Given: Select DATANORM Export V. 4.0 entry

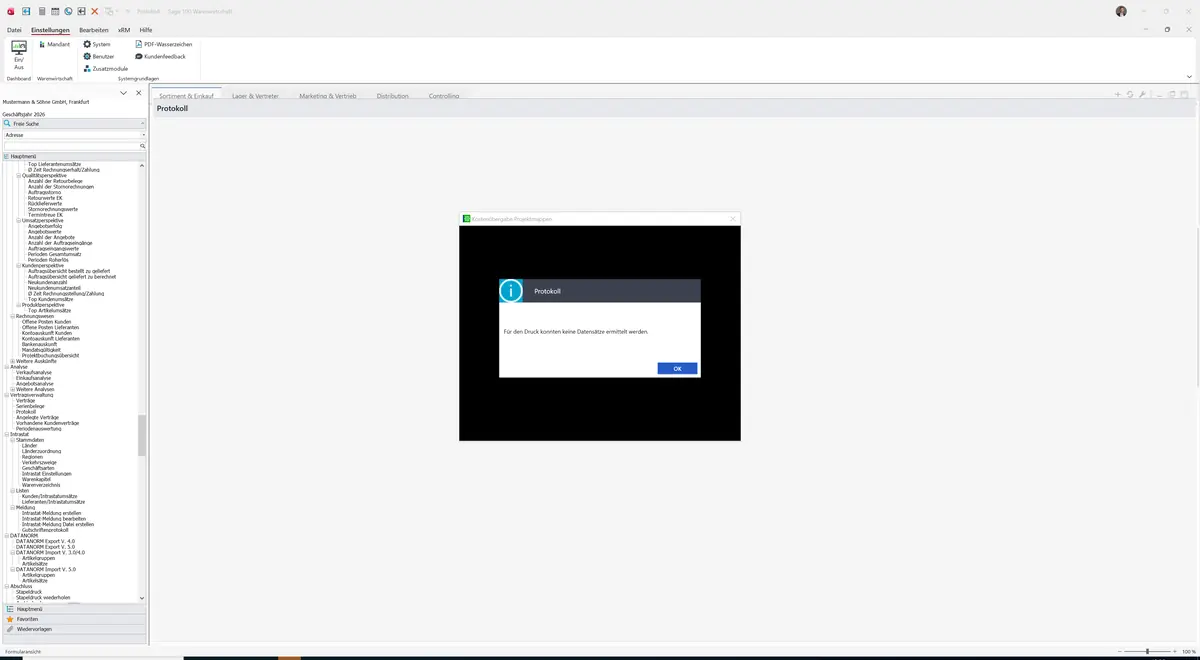Looking at the screenshot, I should coord(45,541).
